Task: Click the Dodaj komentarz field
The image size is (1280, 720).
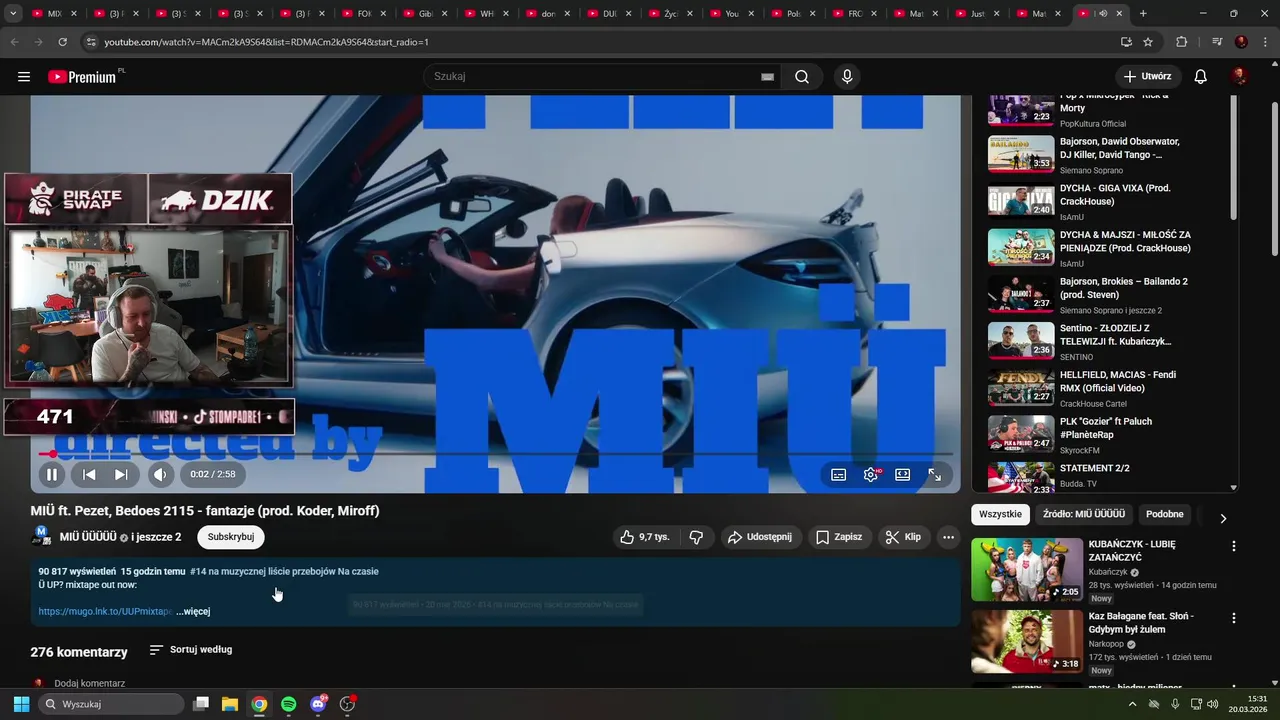Action: [x=90, y=683]
